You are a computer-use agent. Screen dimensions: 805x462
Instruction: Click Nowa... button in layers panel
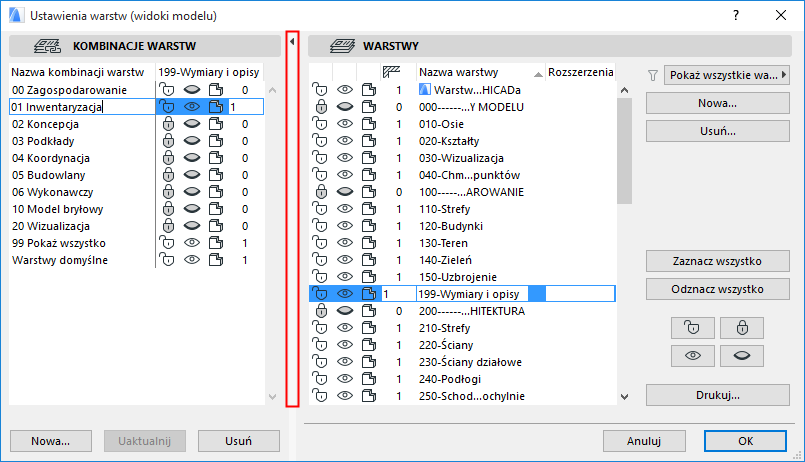click(x=717, y=103)
